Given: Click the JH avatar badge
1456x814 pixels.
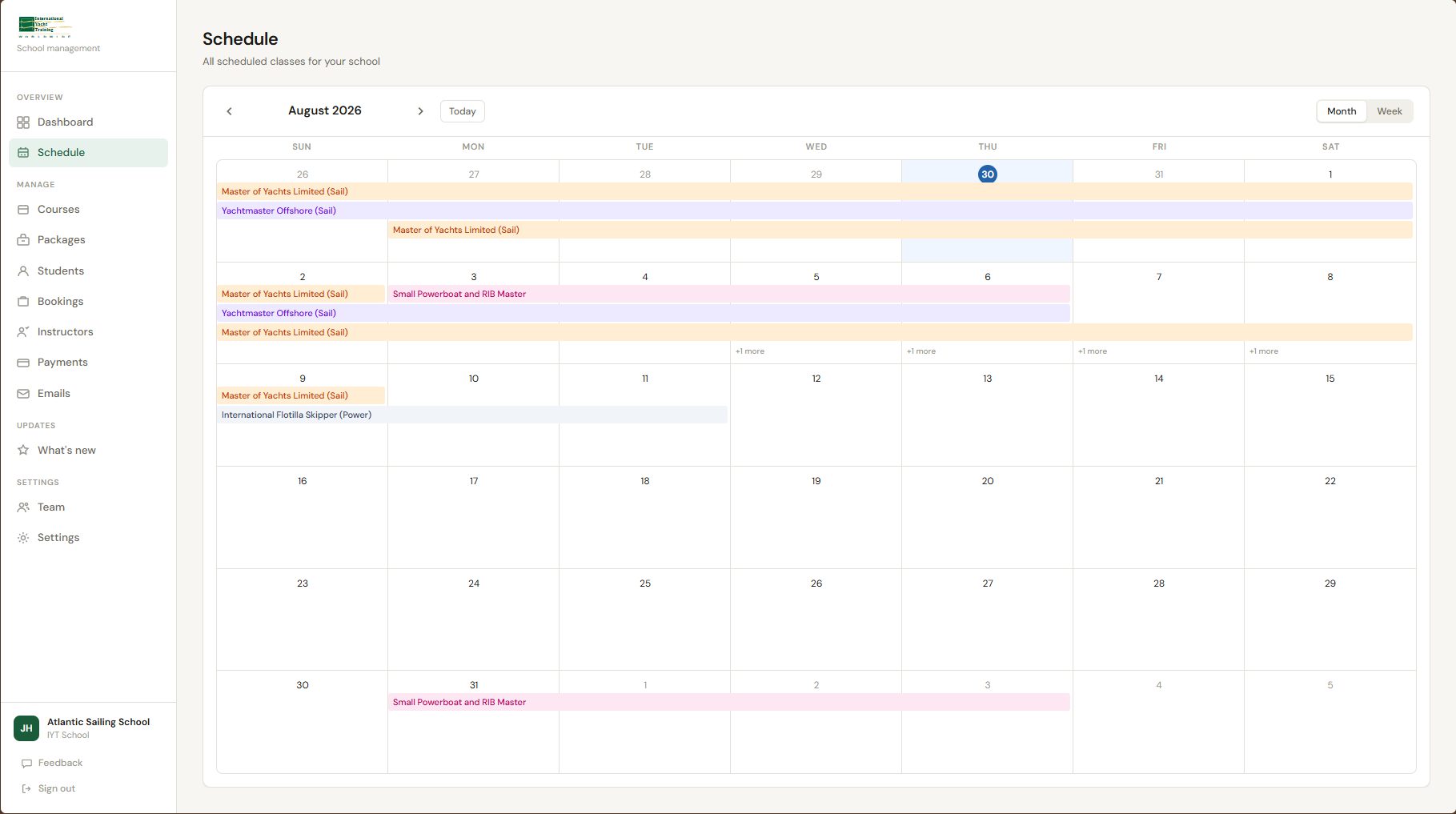Looking at the screenshot, I should (x=26, y=728).
